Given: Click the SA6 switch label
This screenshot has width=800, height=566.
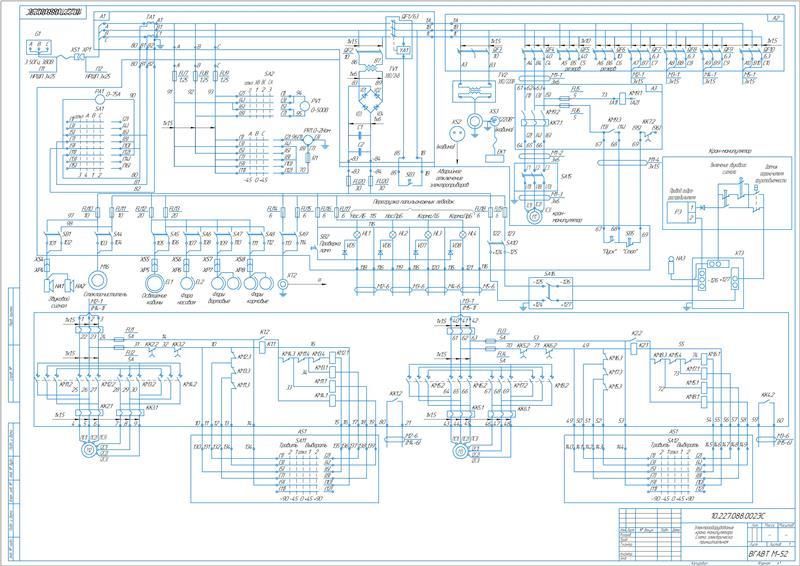Looking at the screenshot, I should click(x=207, y=234).
